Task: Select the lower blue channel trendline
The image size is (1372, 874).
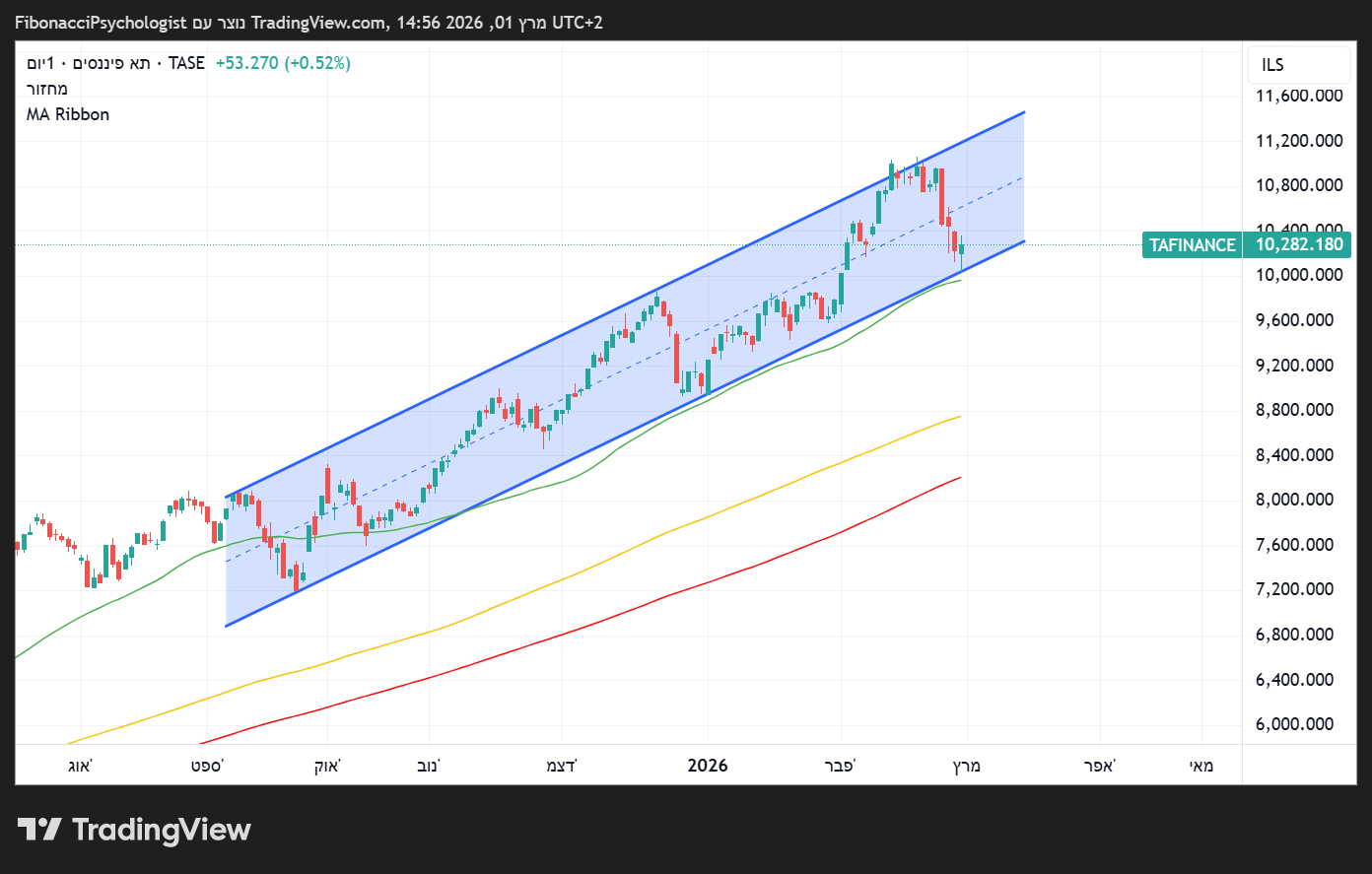Action: click(625, 434)
